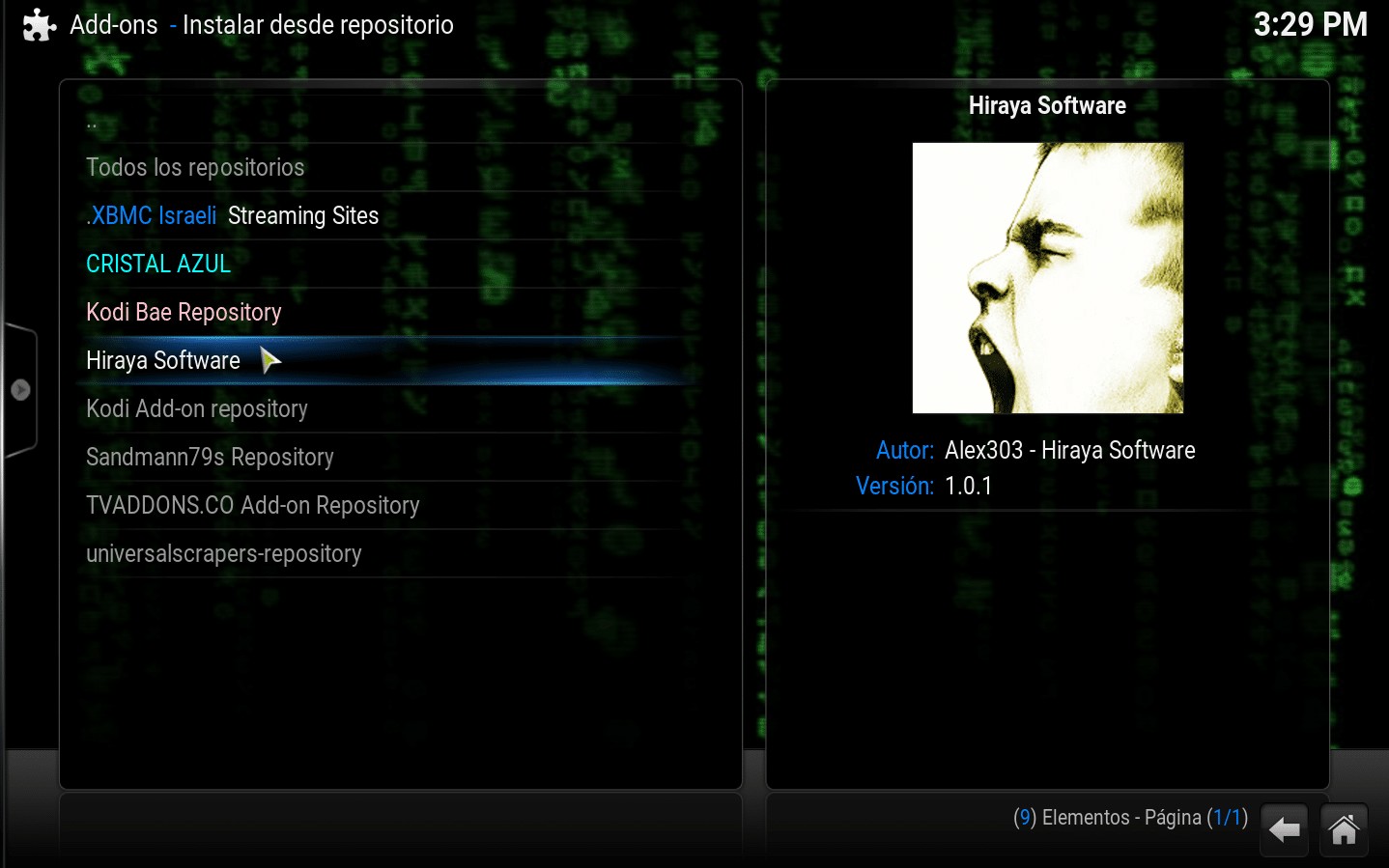Select the .XBMC Israeli Streaming Sites repository
The width and height of the screenshot is (1389, 868).
pyautogui.click(x=232, y=215)
